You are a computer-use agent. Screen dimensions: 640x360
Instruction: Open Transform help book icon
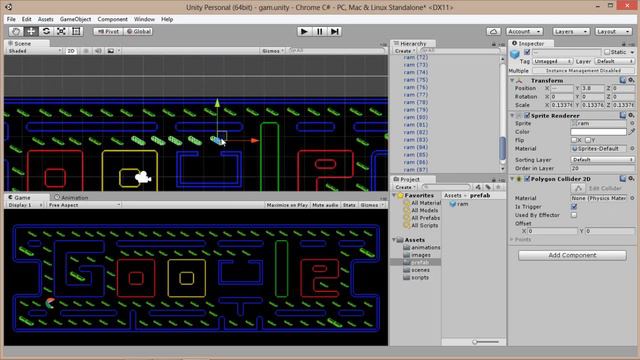(622, 80)
